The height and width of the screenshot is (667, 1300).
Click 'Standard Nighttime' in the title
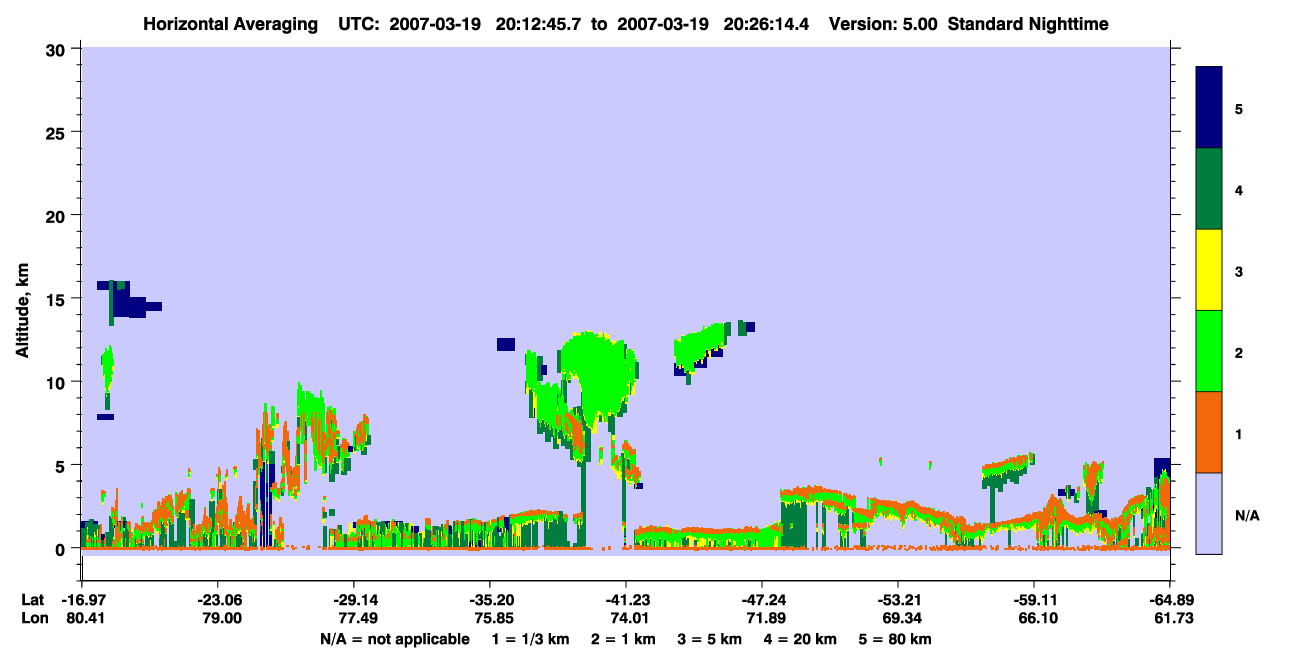pos(1028,23)
